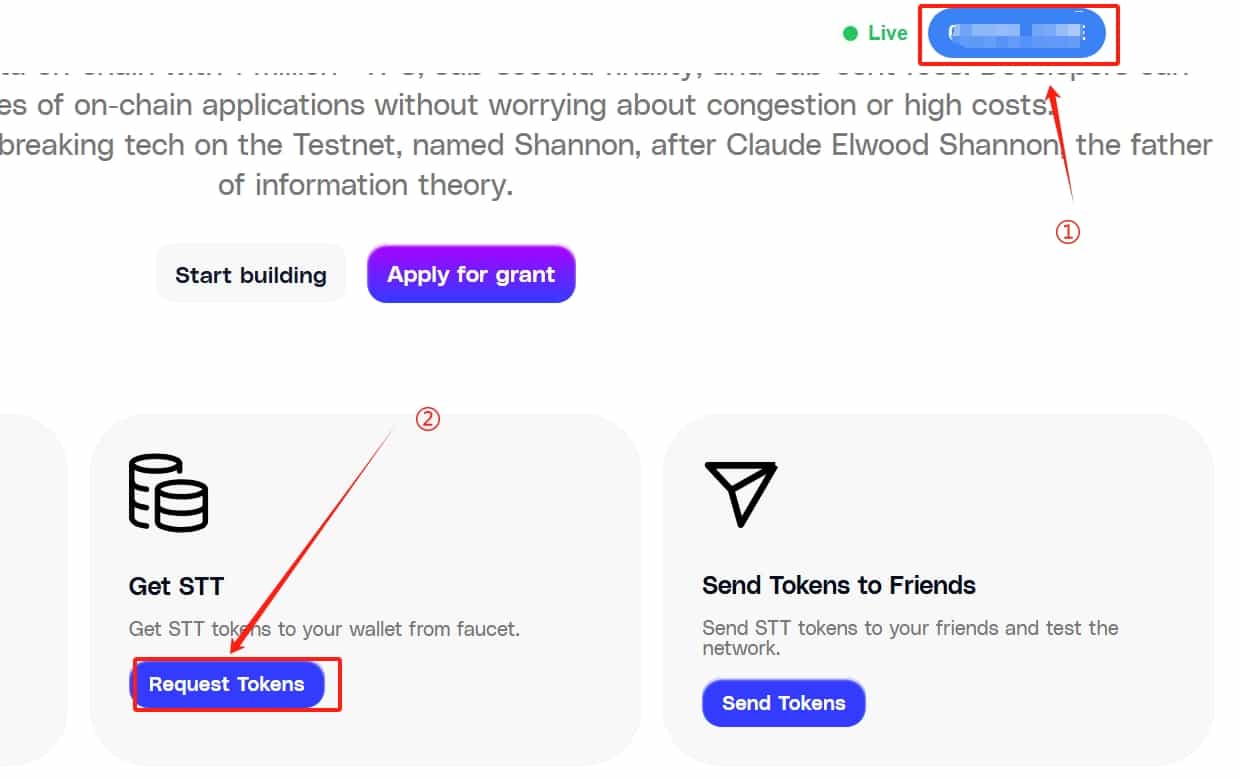Click the Start building button
The width and height of the screenshot is (1241, 779).
pyautogui.click(x=251, y=274)
